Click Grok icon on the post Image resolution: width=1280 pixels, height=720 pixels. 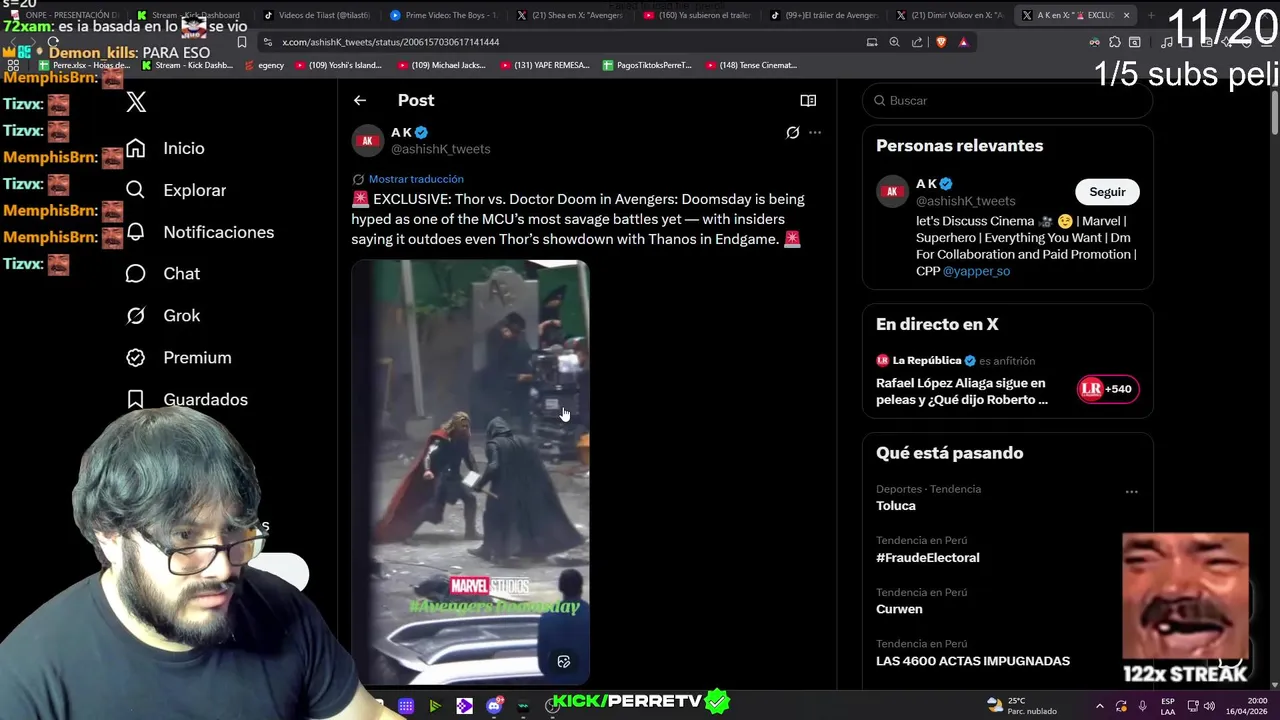[792, 132]
